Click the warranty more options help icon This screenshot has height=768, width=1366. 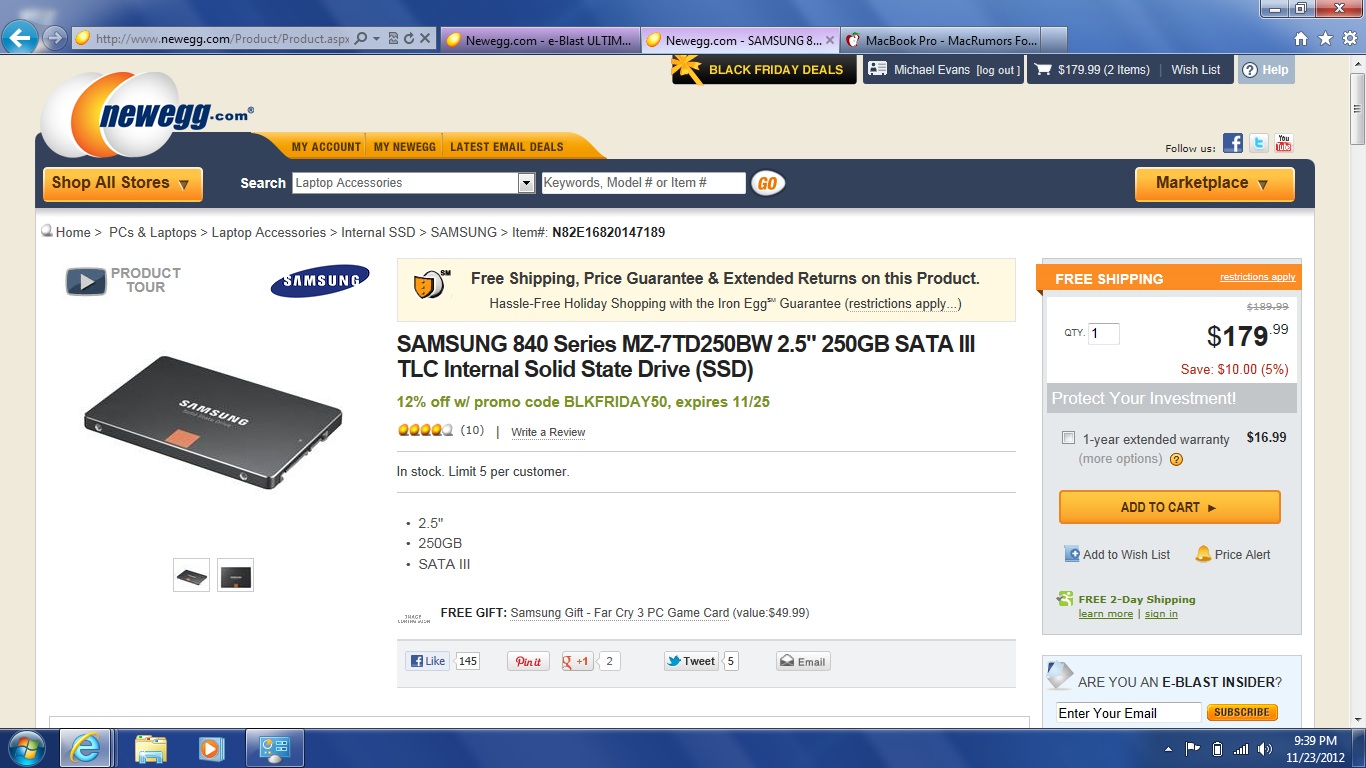[1176, 460]
